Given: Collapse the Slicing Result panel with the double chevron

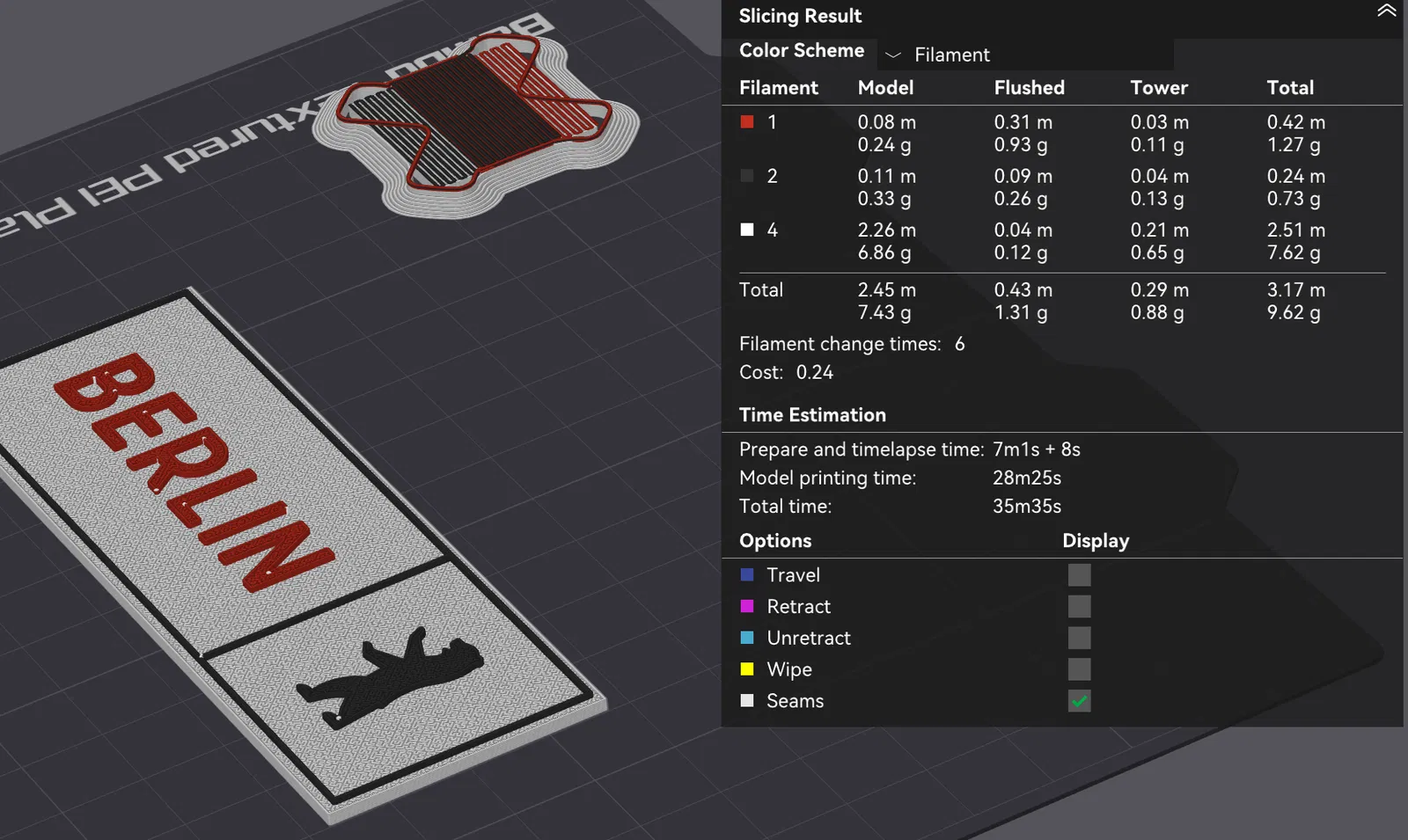Looking at the screenshot, I should 1387,11.
